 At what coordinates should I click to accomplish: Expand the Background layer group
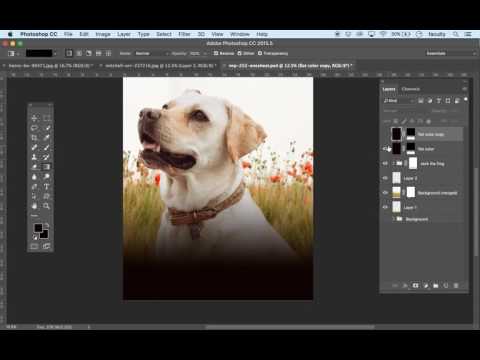tap(393, 219)
